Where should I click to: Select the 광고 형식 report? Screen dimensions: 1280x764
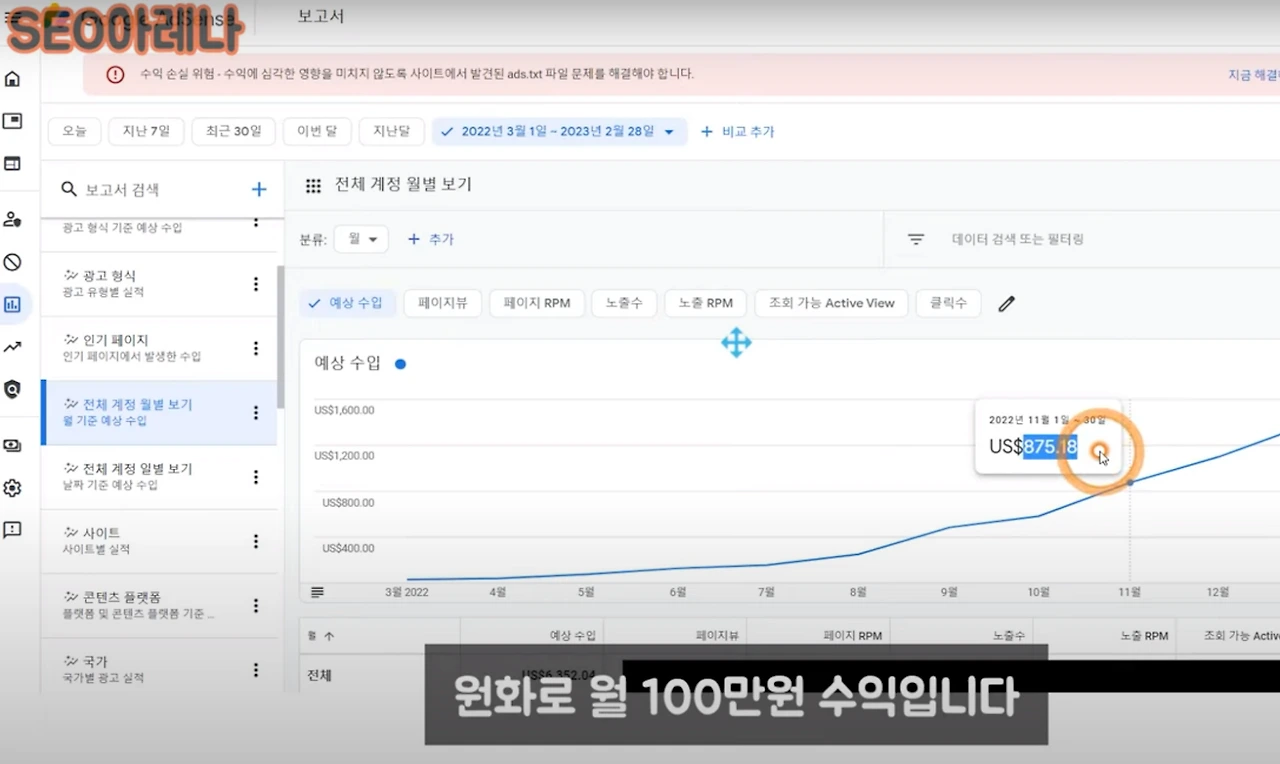(159, 284)
